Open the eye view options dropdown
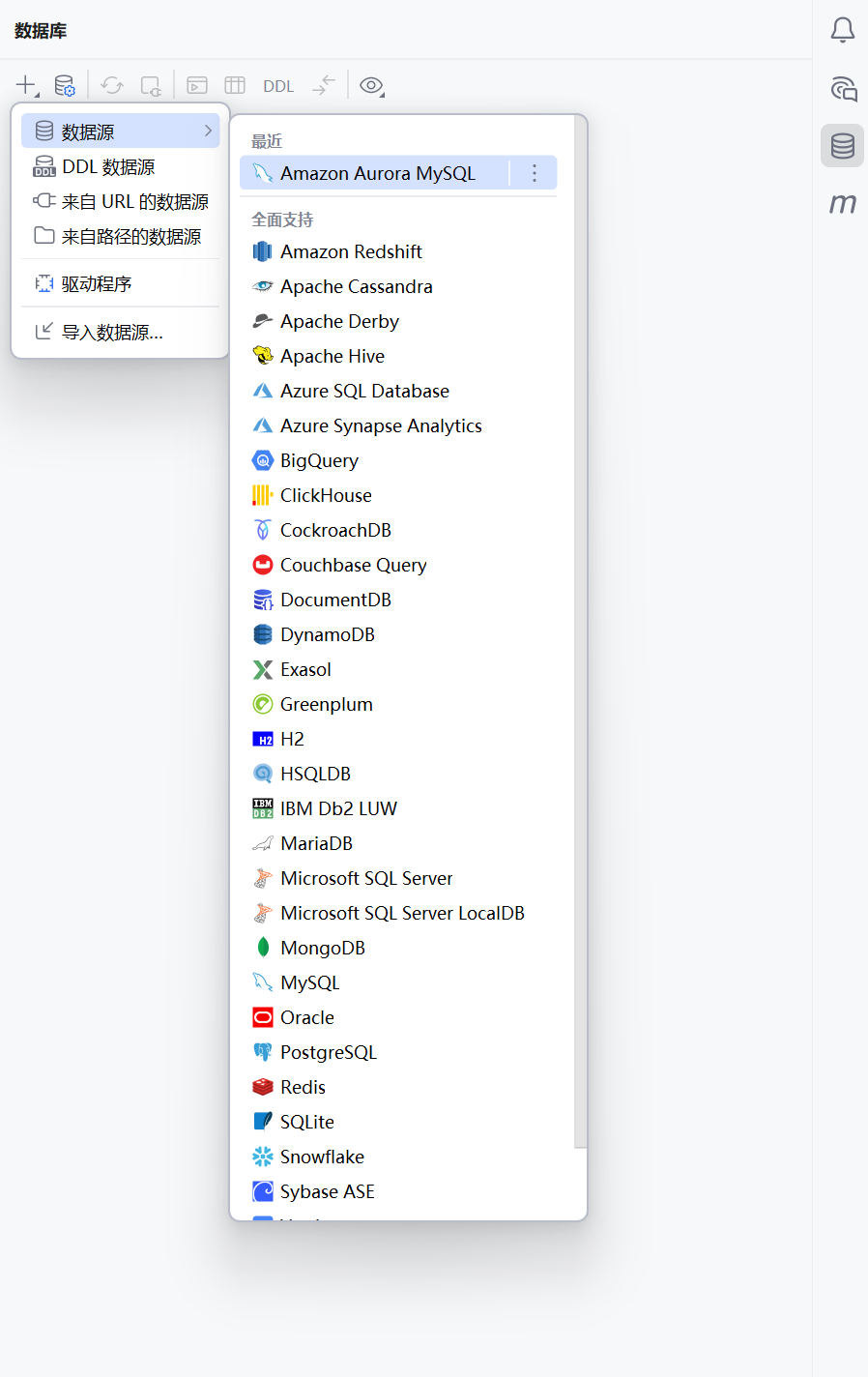The height and width of the screenshot is (1377, 868). [x=372, y=85]
